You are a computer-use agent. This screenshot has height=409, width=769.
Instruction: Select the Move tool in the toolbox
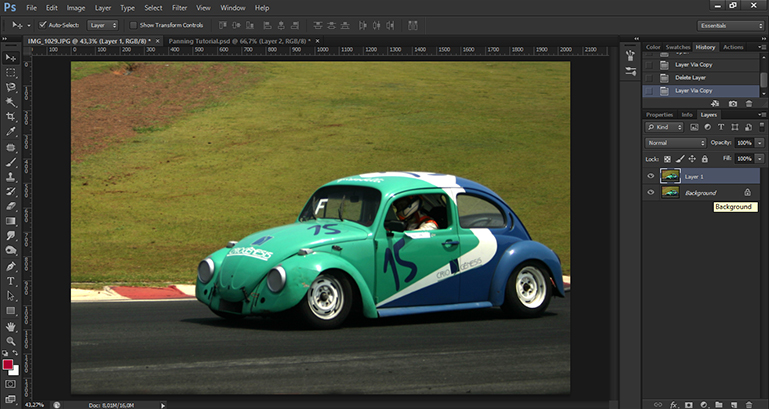coord(10,59)
